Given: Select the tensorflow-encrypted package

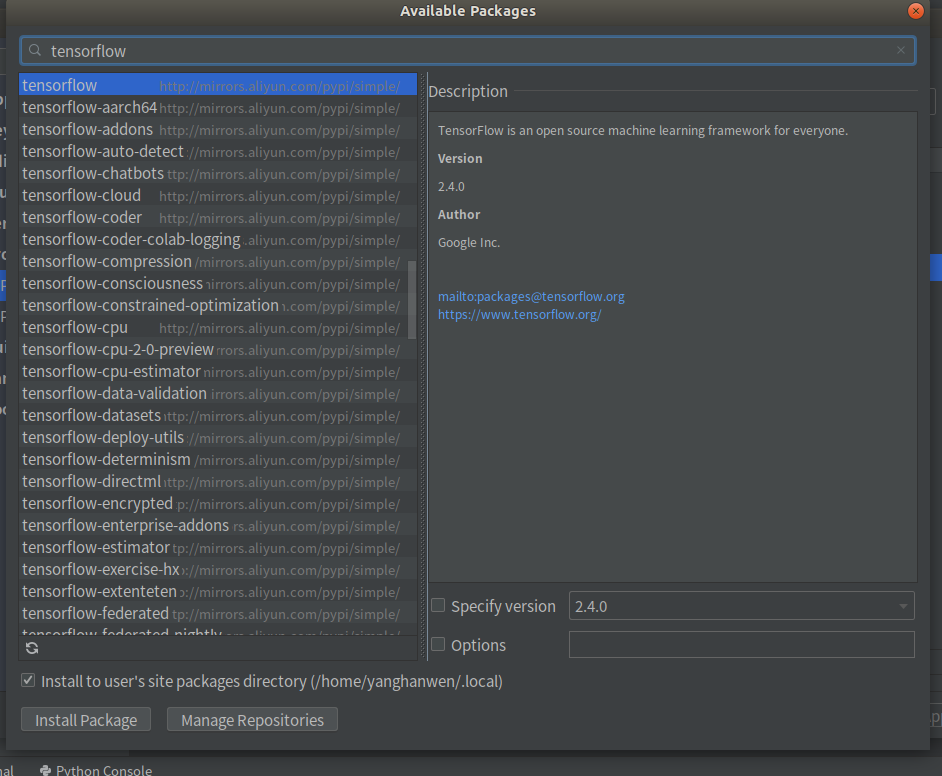Looking at the screenshot, I should [x=218, y=504].
